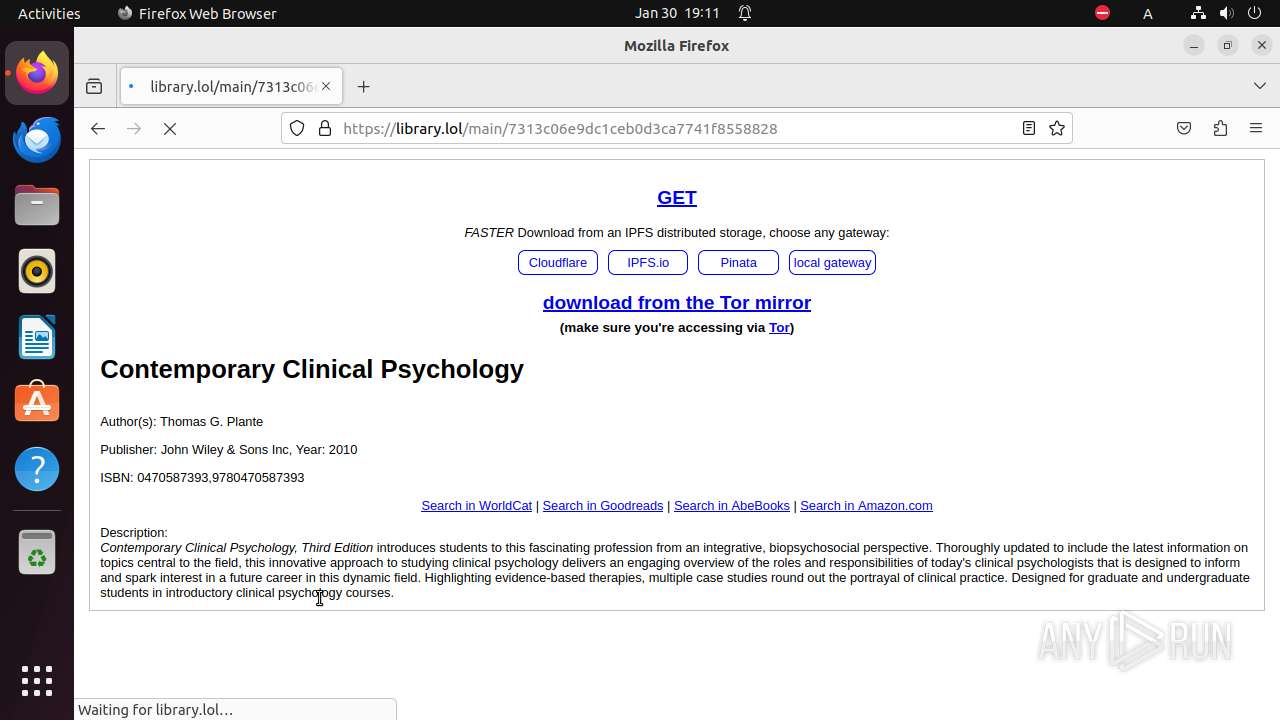
Task: Choose the Cloudflare gateway button
Action: [558, 263]
